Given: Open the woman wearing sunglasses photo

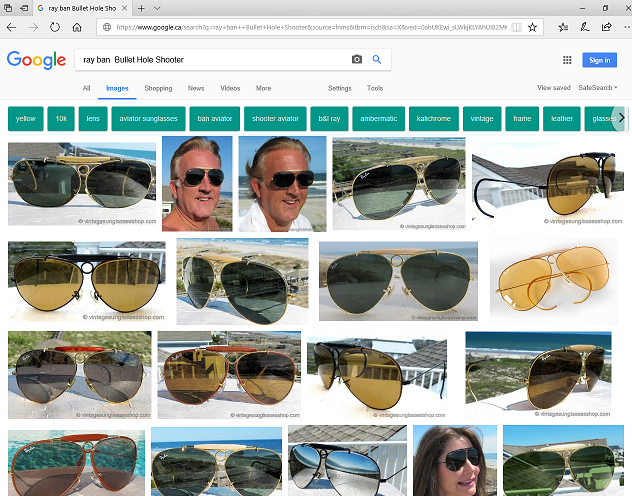Looking at the screenshot, I should pos(455,461).
